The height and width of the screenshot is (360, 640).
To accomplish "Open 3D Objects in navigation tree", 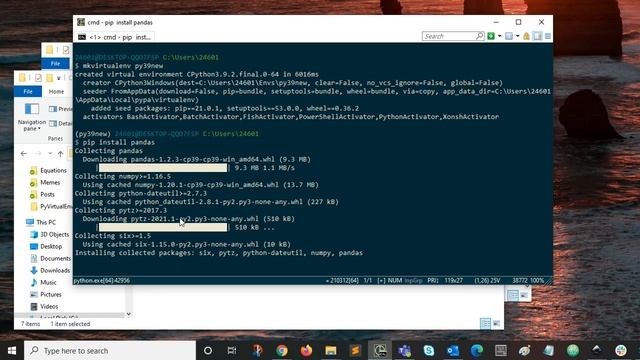I will 50,234.
